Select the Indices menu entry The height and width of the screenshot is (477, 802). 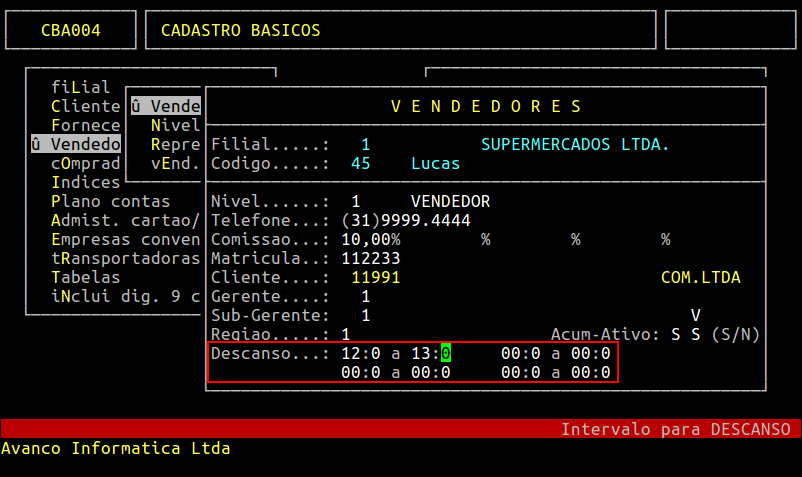(x=85, y=182)
